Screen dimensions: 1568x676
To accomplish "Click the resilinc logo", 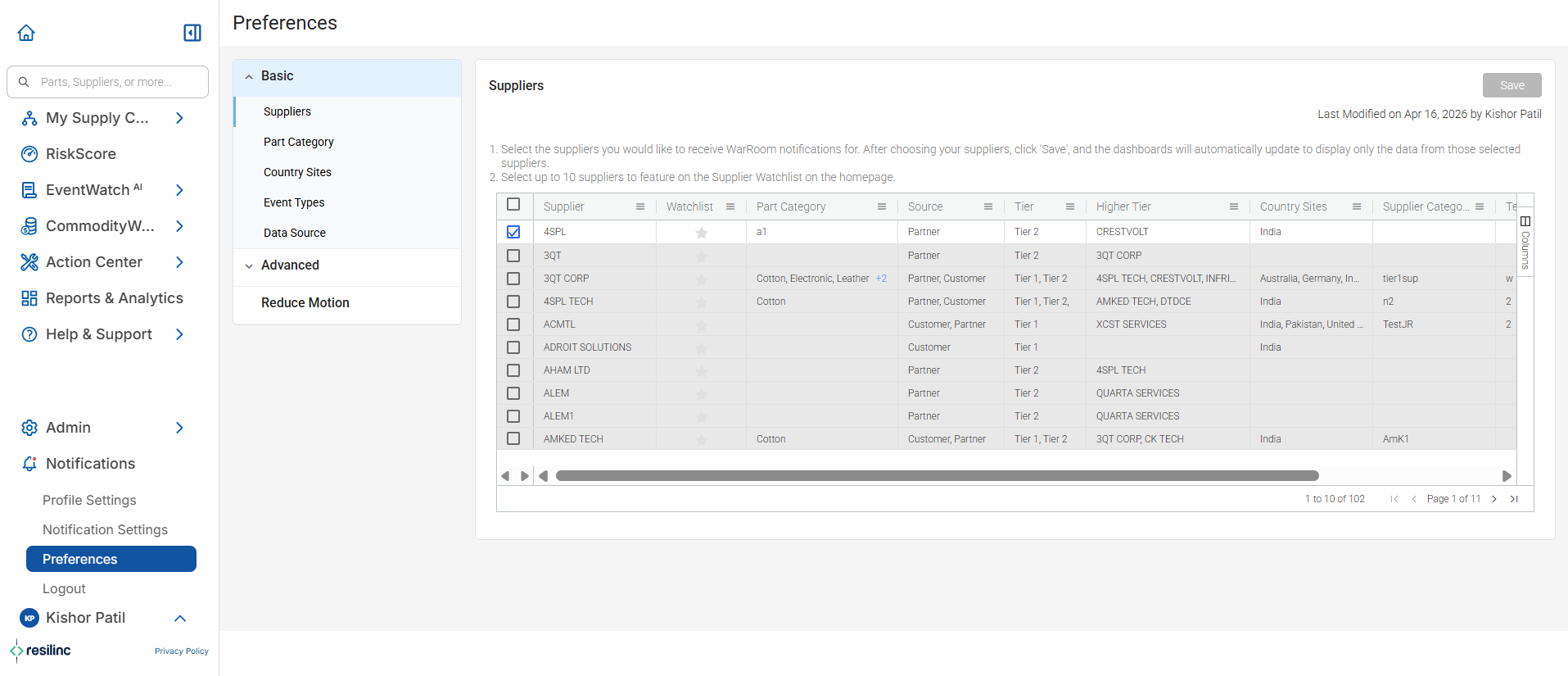I will [x=40, y=651].
